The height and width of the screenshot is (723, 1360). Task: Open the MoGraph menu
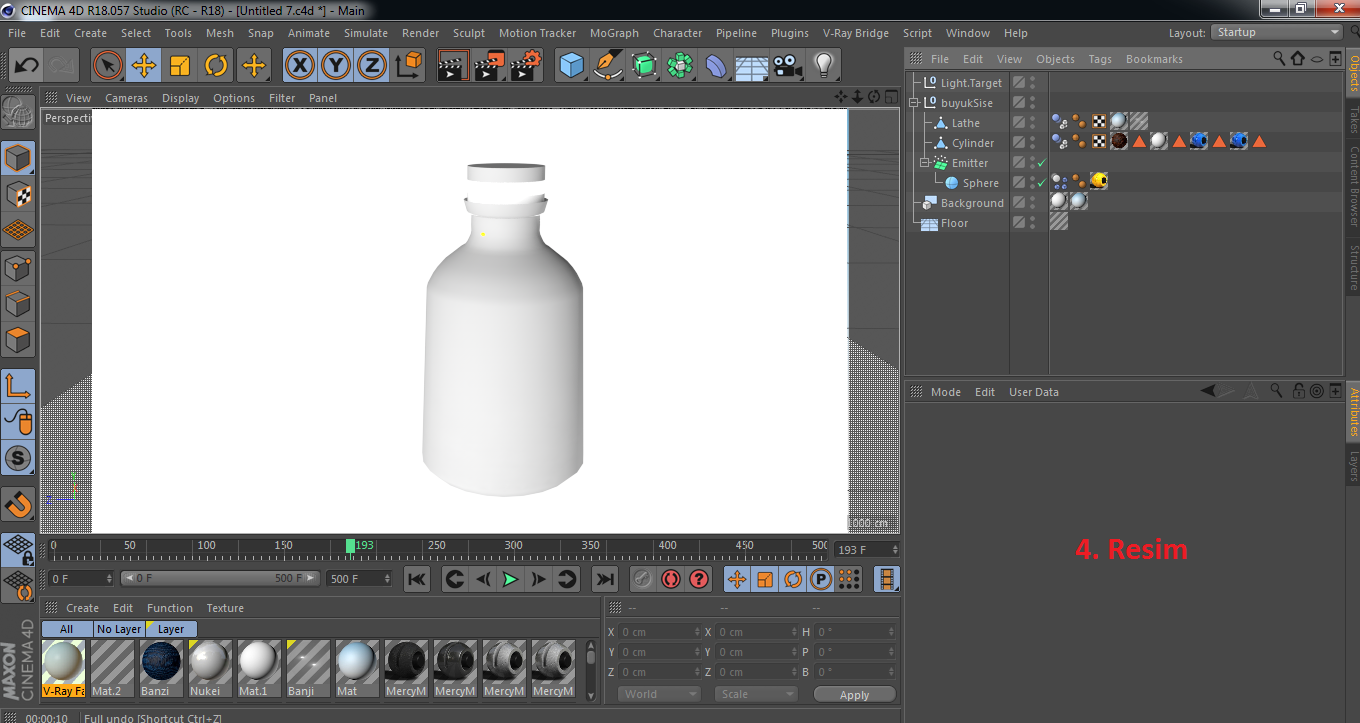(614, 33)
